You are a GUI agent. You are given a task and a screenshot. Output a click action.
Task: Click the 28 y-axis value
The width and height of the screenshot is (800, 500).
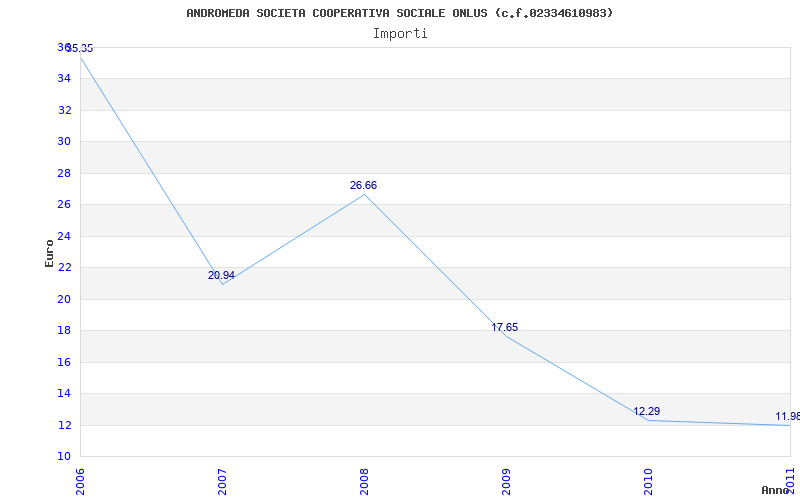(64, 173)
